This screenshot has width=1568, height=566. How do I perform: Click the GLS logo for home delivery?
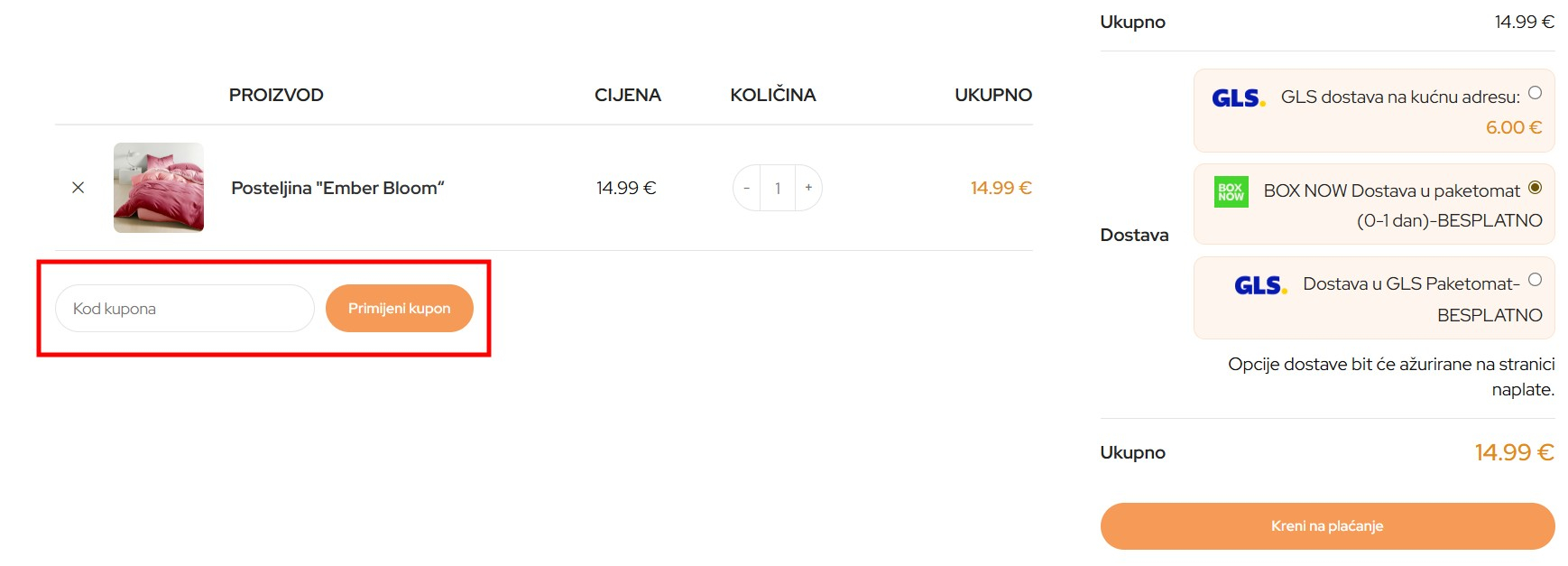[1238, 97]
